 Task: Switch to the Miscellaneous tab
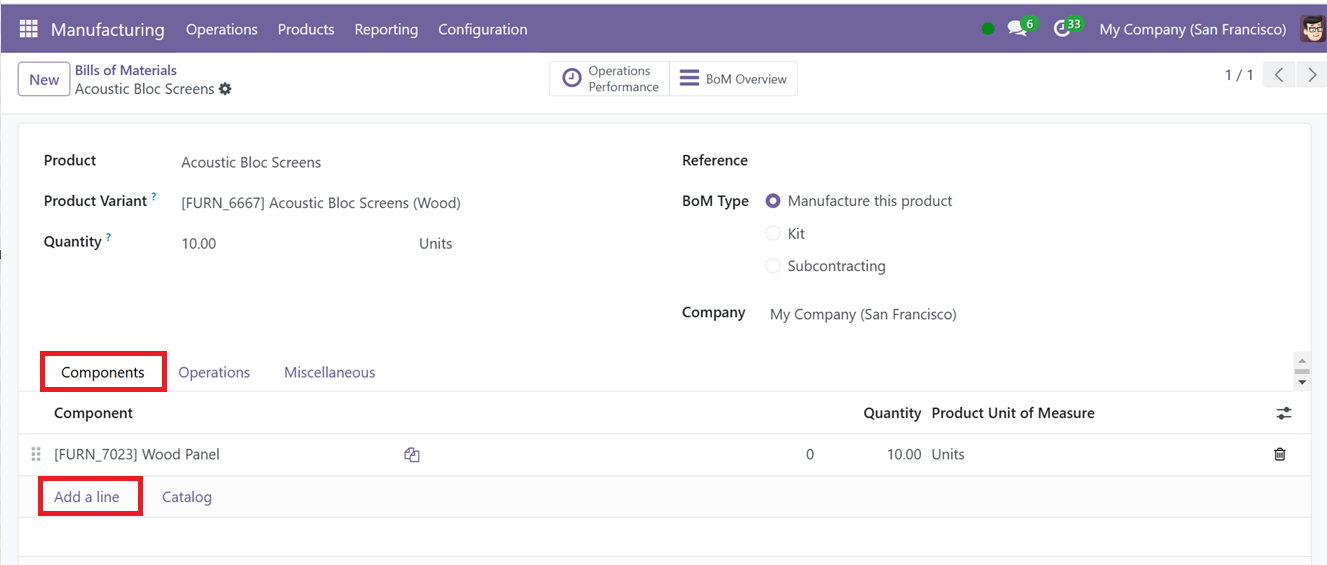point(329,372)
